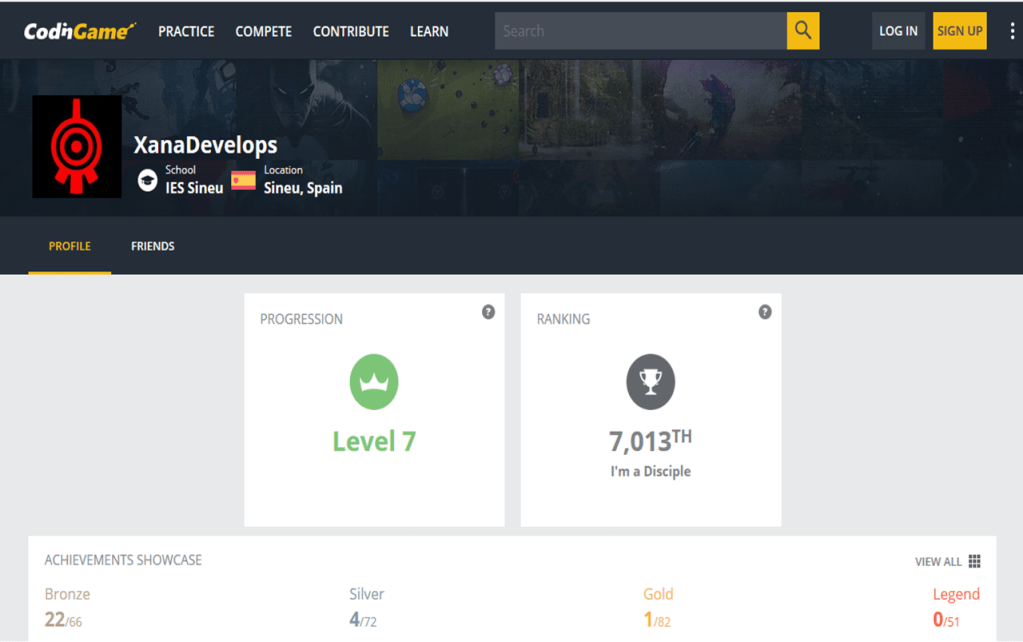Click the green crown level icon

click(374, 382)
